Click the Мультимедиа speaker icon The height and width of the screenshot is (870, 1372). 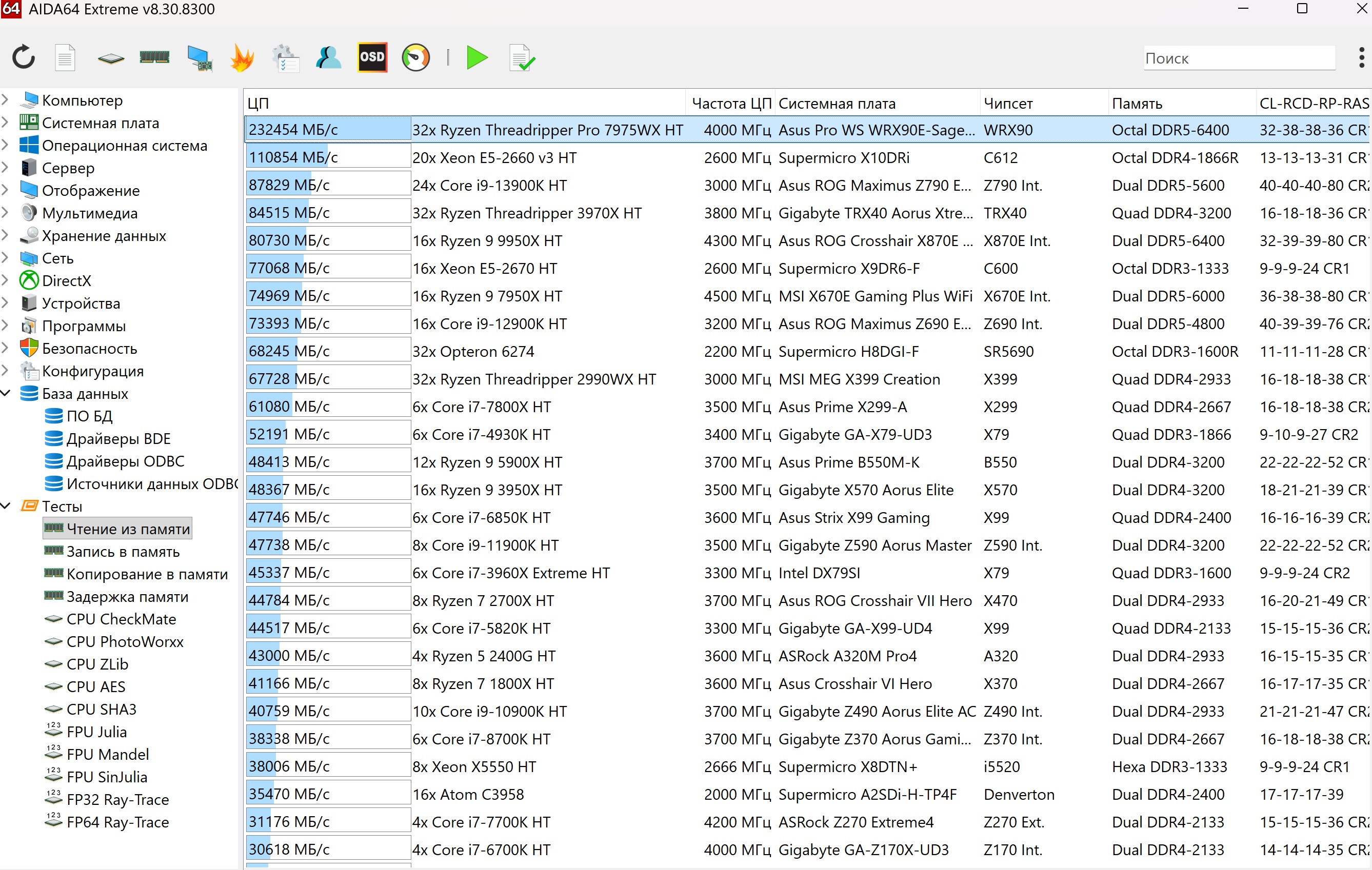[29, 213]
